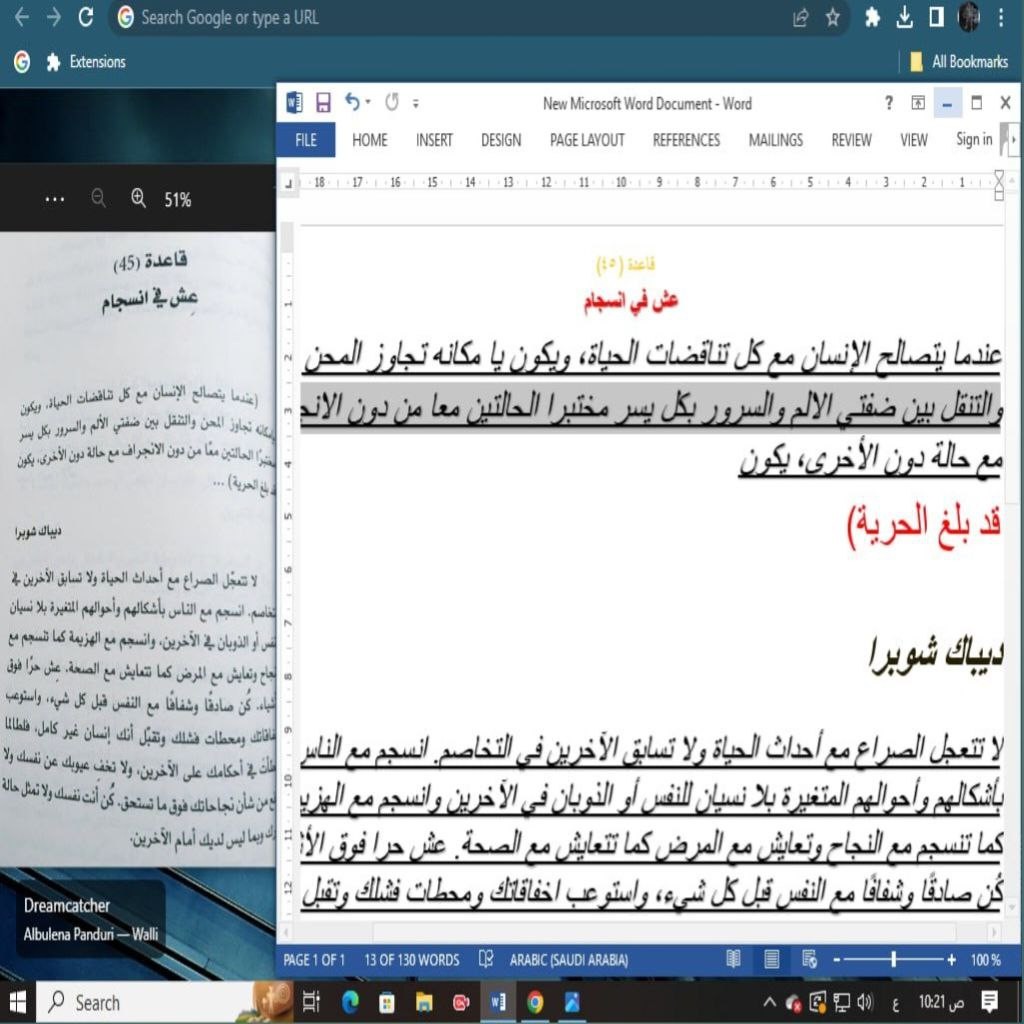Open proofing errors book icon in status bar
This screenshot has width=1024, height=1024.
pyautogui.click(x=486, y=959)
